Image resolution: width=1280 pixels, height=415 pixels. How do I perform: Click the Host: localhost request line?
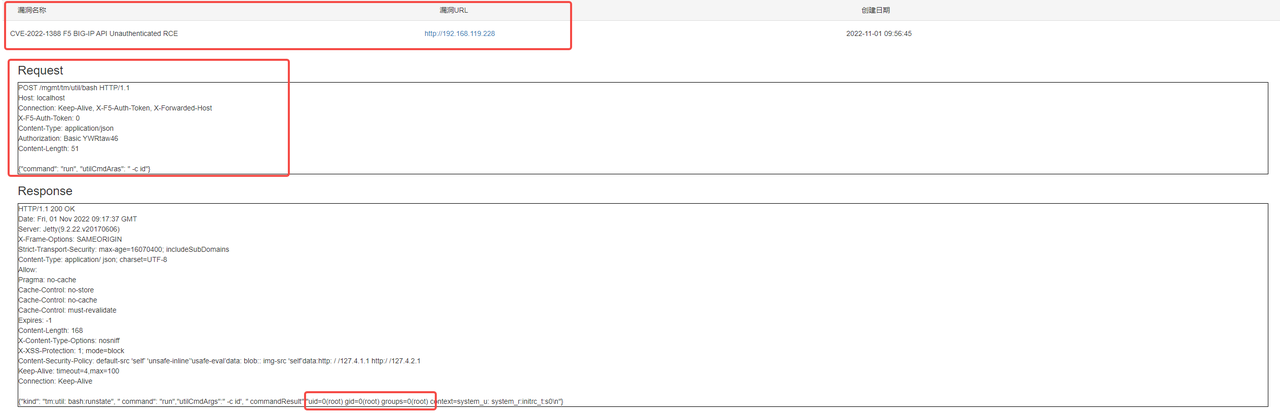tap(41, 98)
